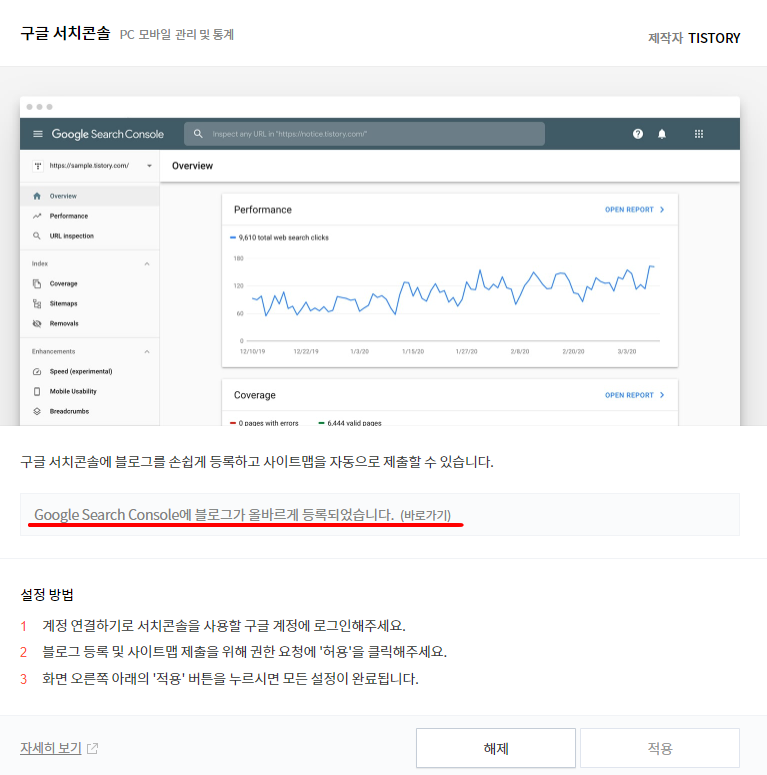Click the URL inspection magnifier icon

click(37, 236)
